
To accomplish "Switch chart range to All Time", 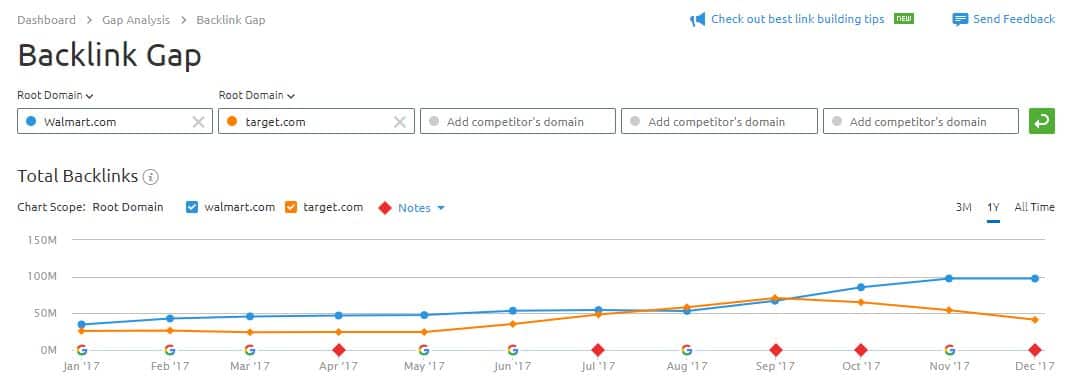I will (1034, 207).
